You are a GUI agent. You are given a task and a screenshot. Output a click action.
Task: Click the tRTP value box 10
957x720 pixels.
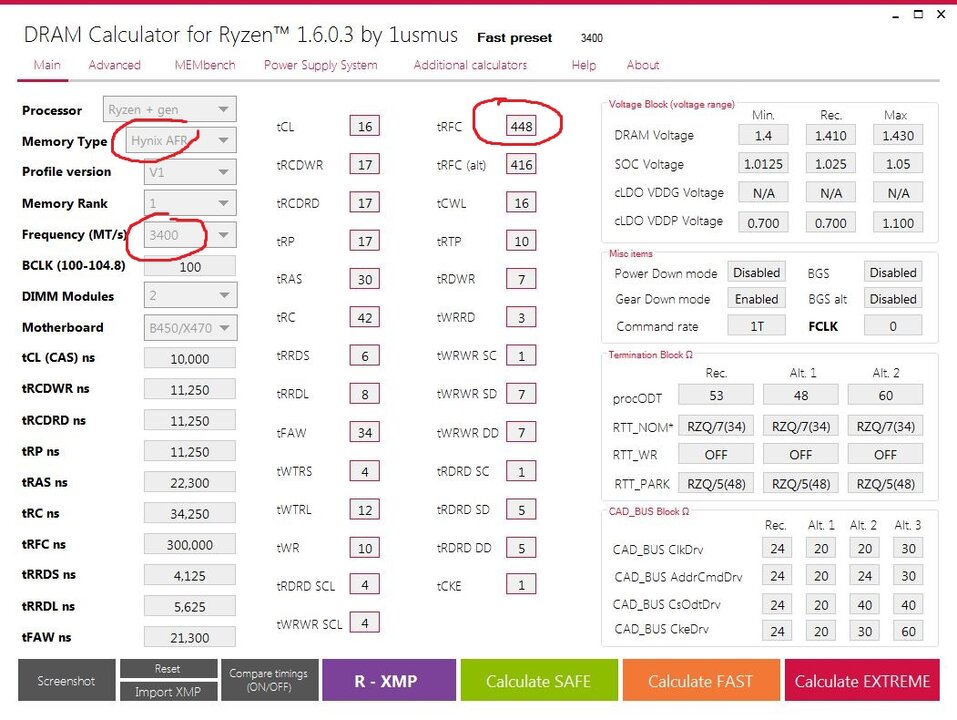[x=521, y=241]
